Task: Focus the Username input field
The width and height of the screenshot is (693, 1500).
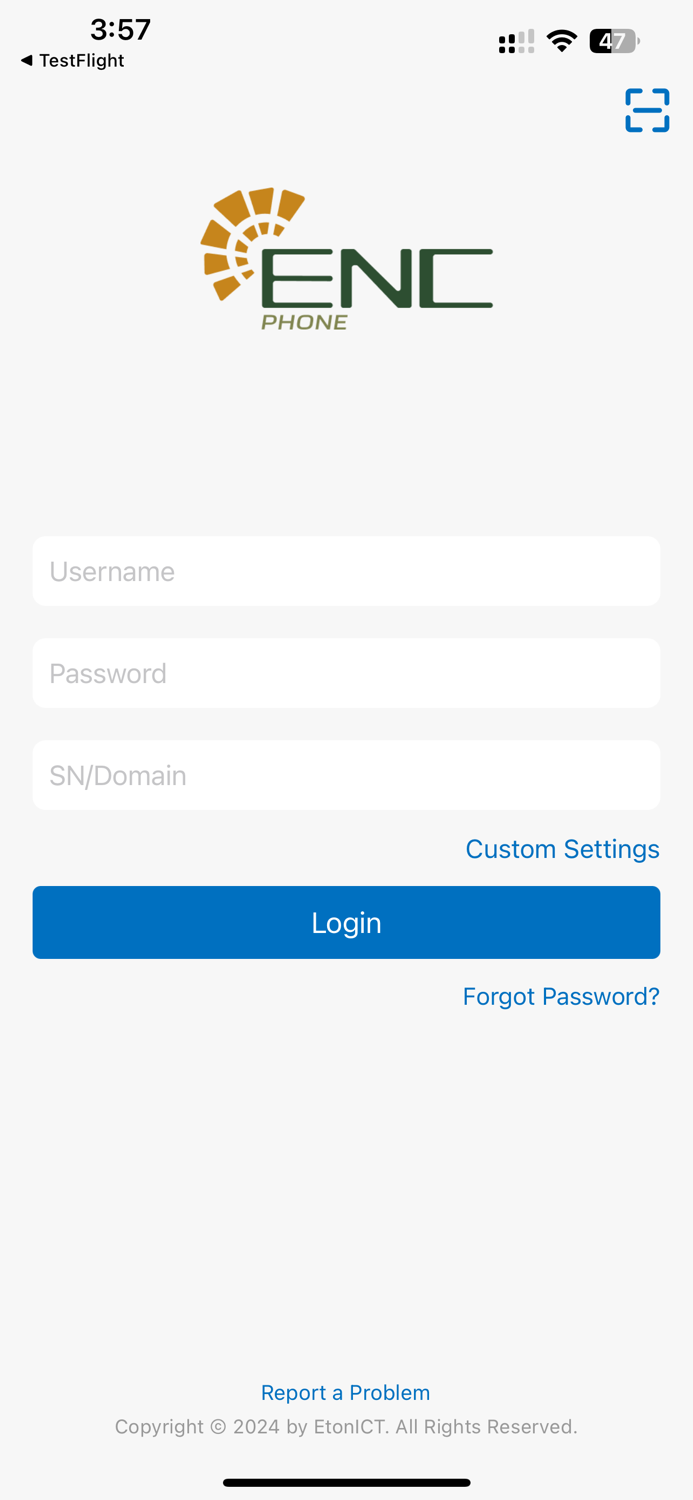Action: tap(346, 571)
